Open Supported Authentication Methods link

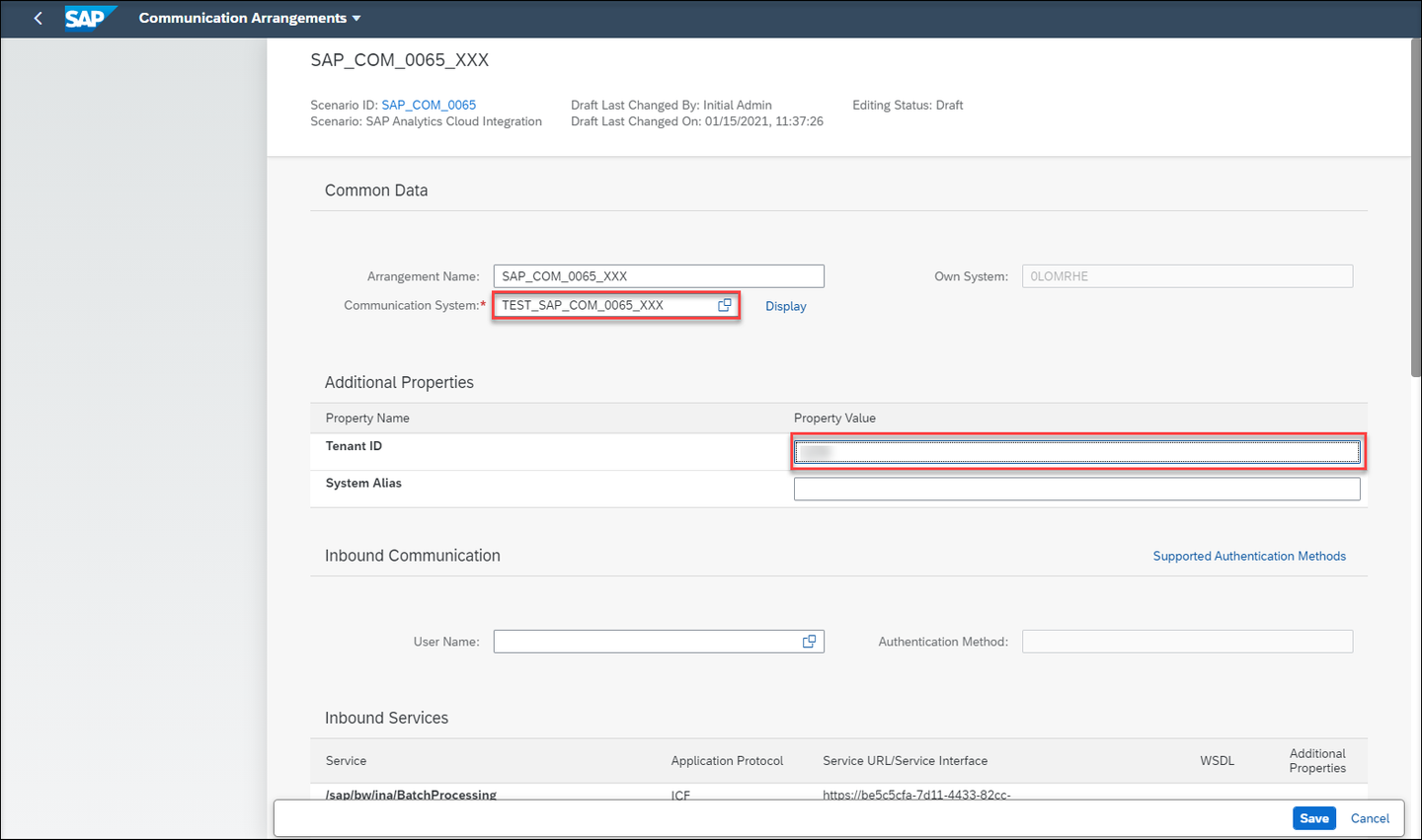(x=1249, y=556)
